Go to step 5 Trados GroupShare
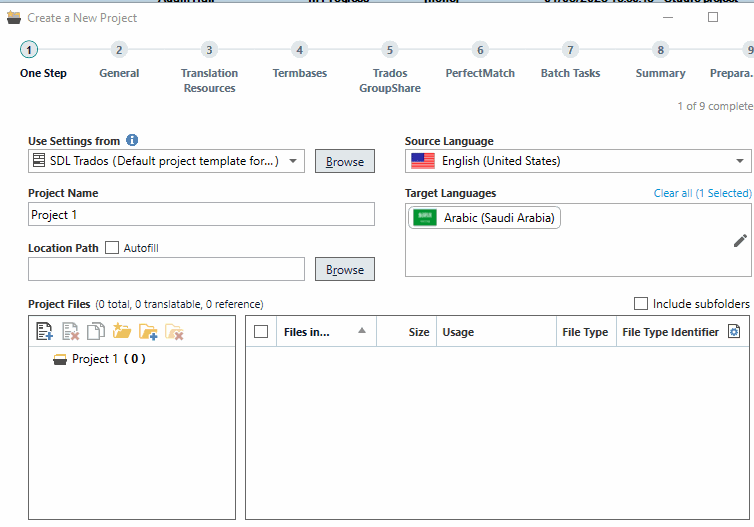The width and height of the screenshot is (754, 527). coord(390,50)
